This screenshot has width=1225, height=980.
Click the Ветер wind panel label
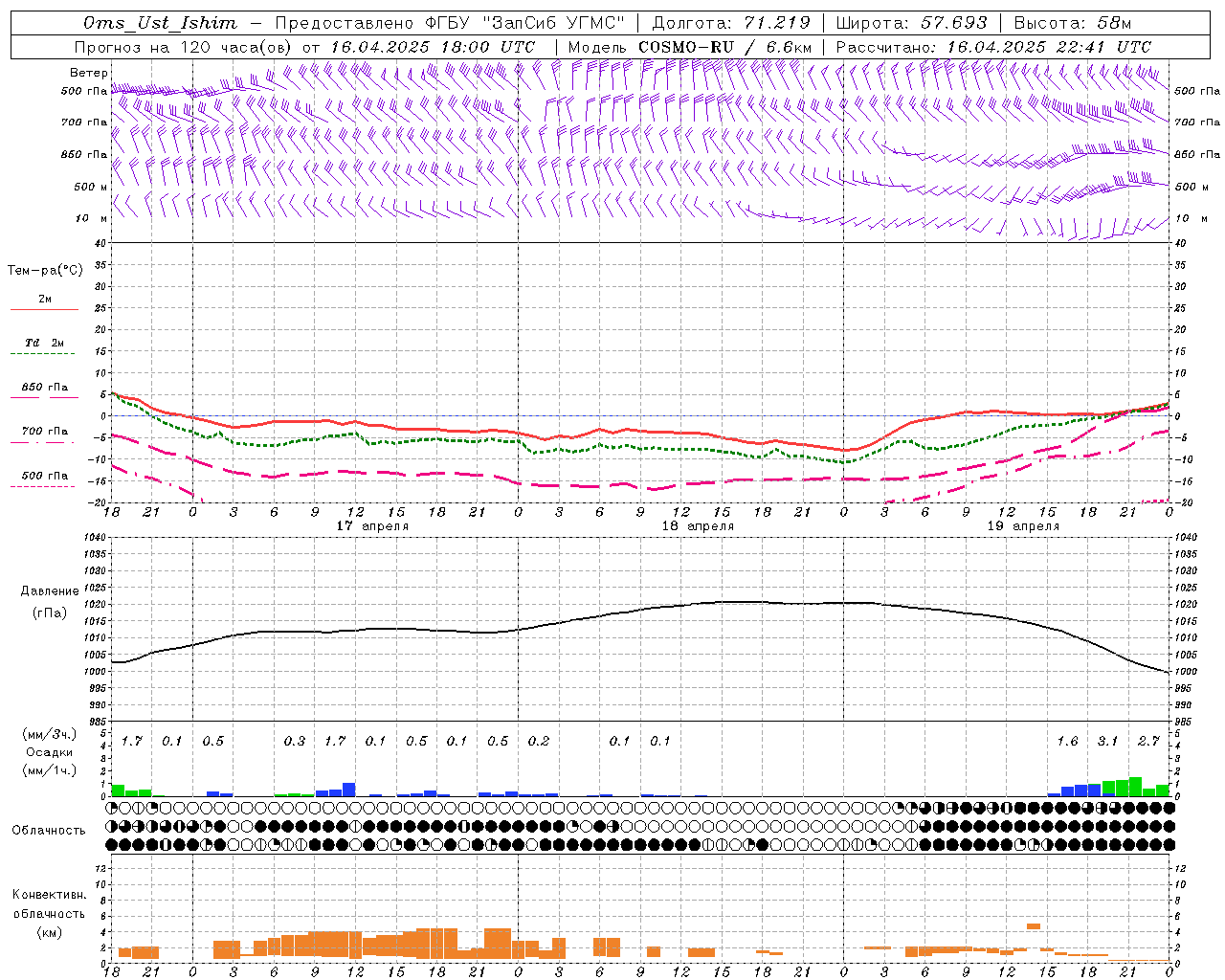[88, 73]
